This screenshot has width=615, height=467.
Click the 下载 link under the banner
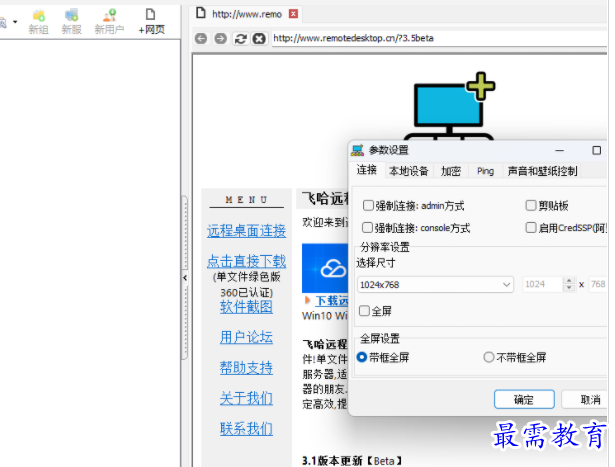pyautogui.click(x=332, y=301)
